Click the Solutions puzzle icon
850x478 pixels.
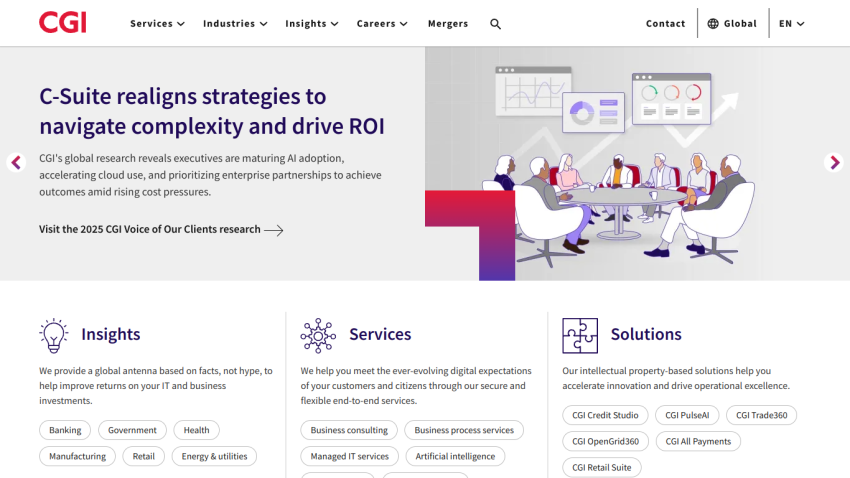580,335
